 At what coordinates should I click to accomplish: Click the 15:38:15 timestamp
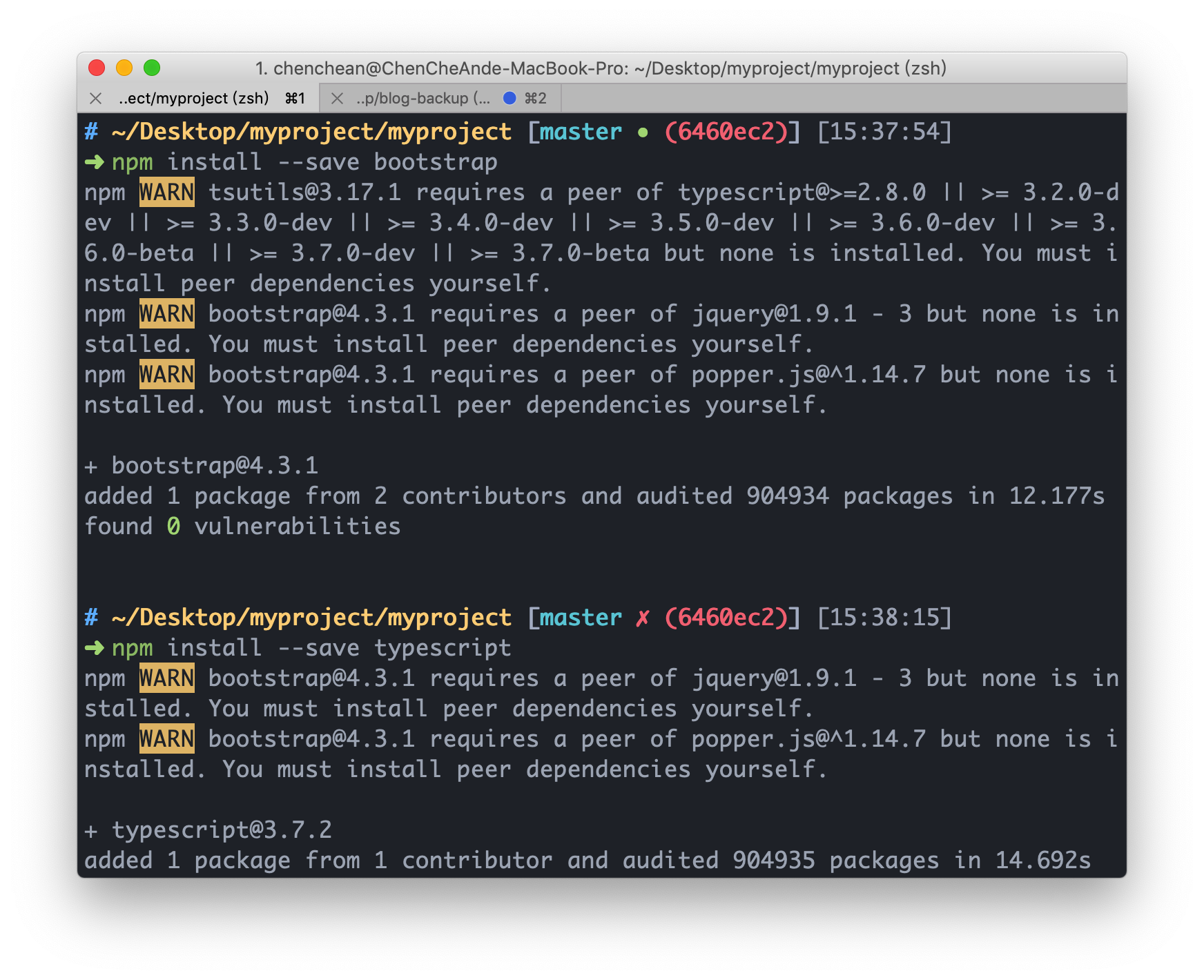coord(884,618)
